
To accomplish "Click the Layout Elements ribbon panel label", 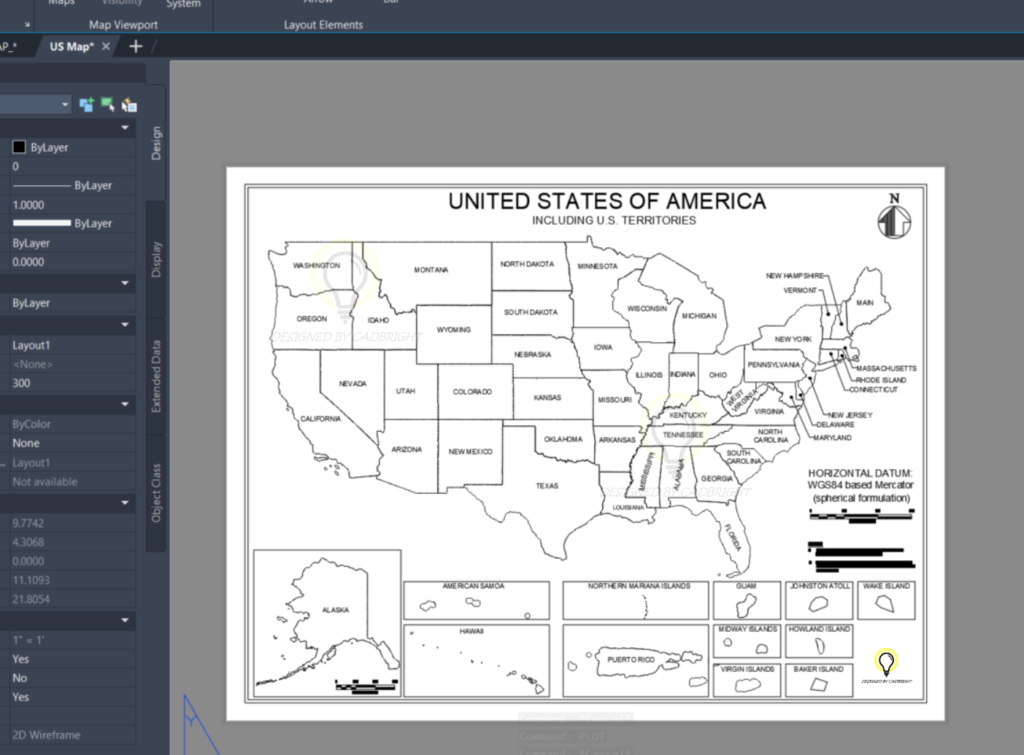I will [323, 25].
